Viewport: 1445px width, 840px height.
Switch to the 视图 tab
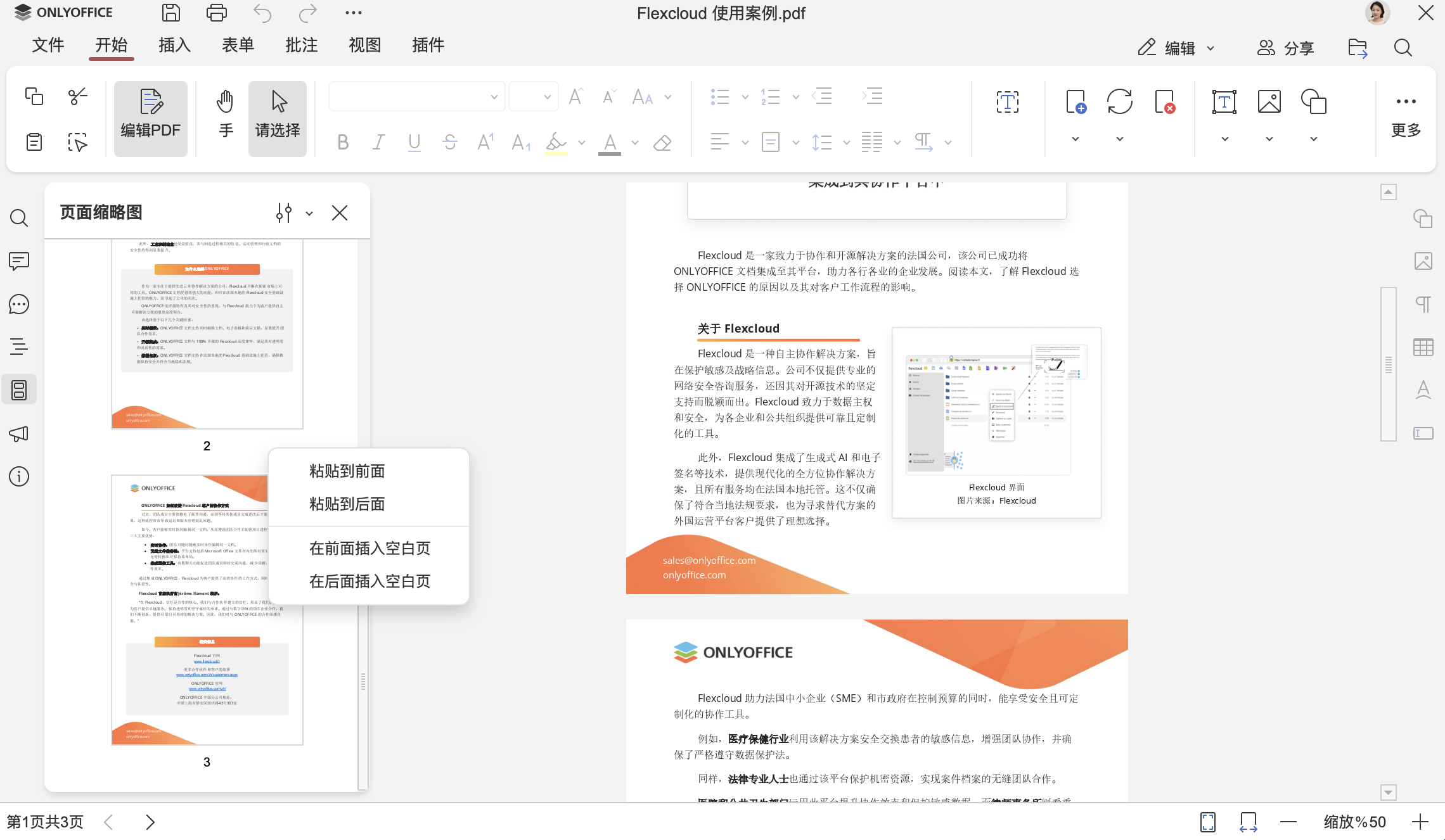point(365,45)
